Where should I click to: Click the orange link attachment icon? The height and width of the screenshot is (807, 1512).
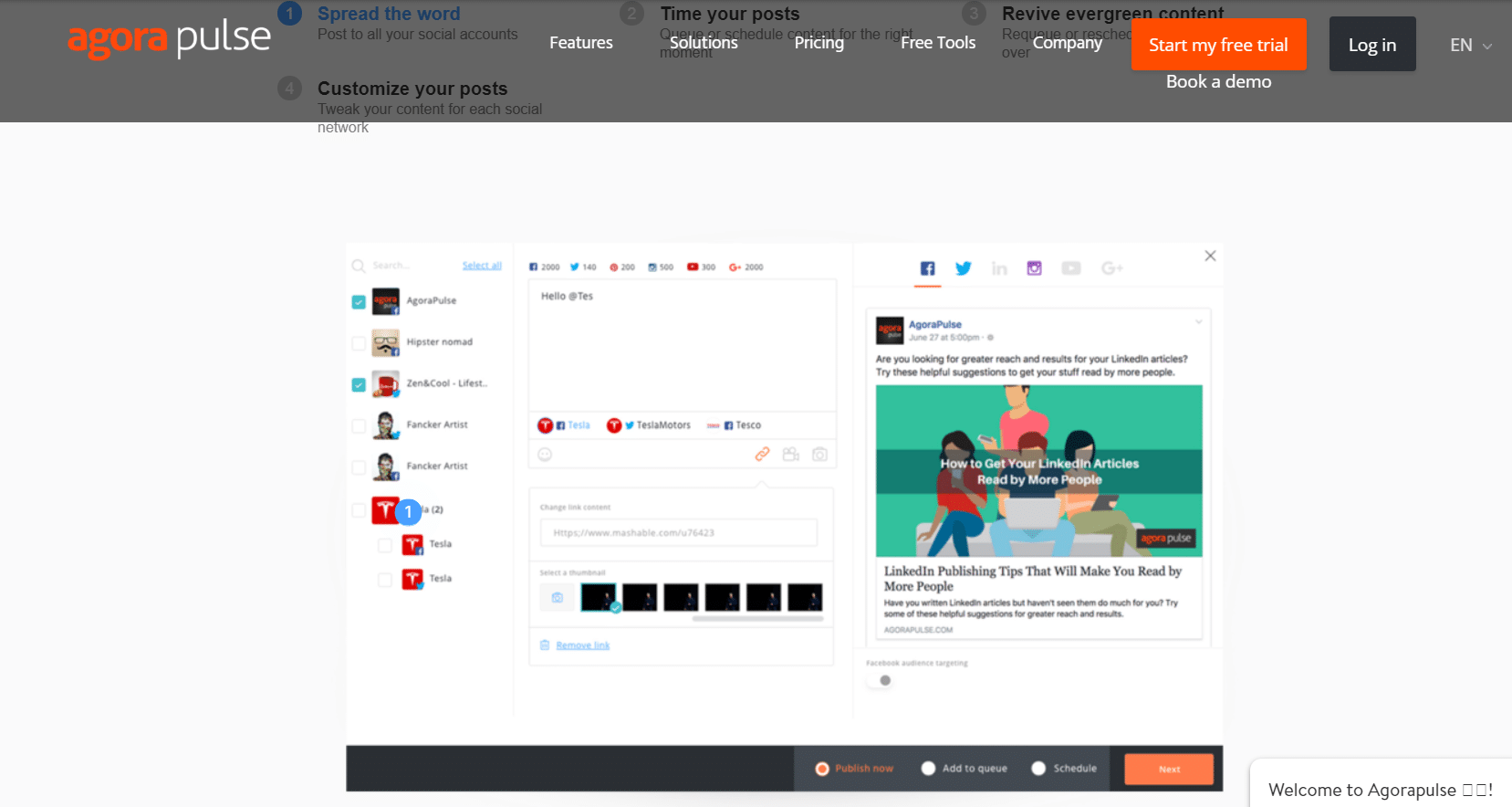pyautogui.click(x=762, y=454)
